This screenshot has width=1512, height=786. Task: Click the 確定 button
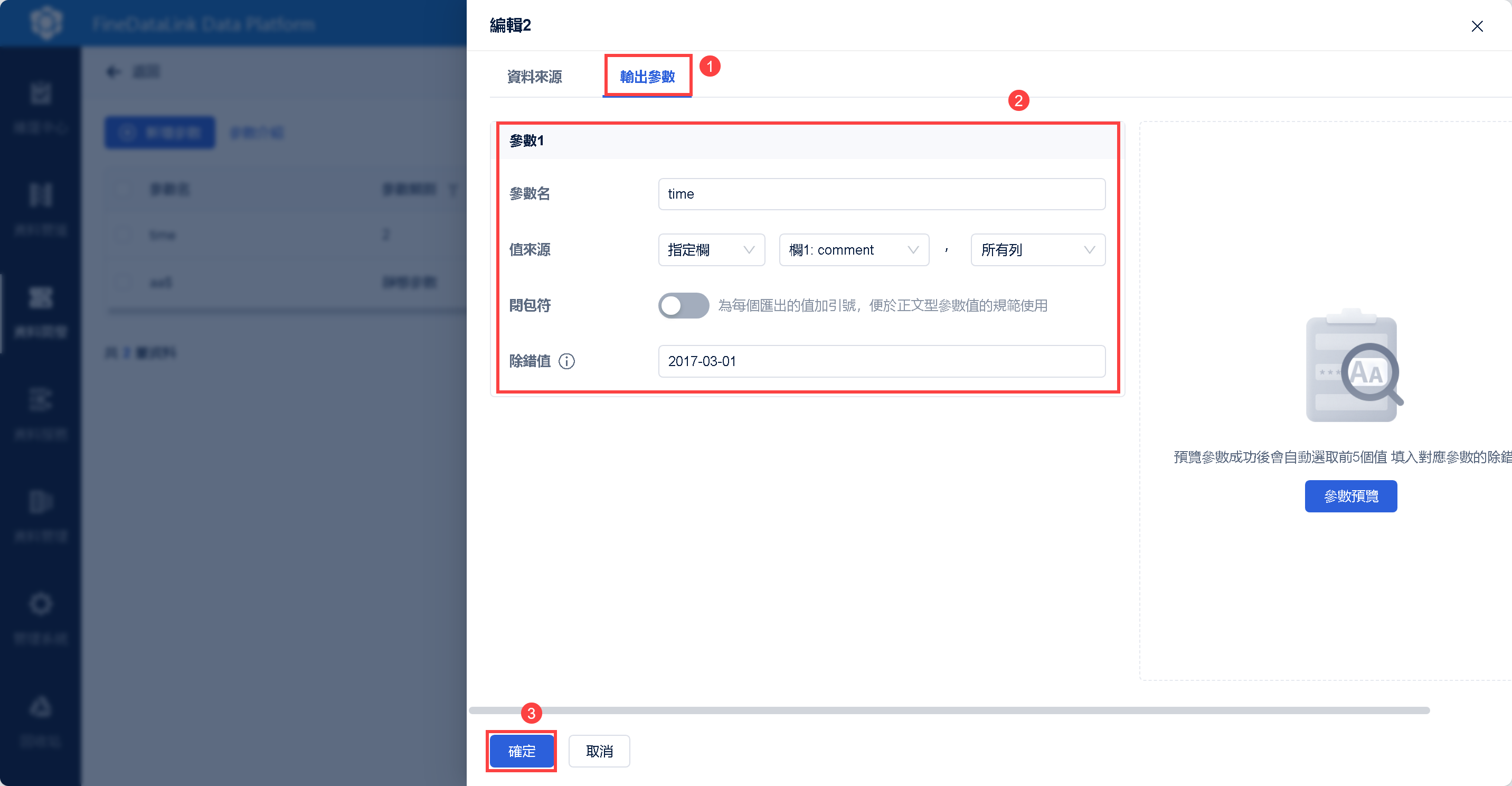[521, 751]
